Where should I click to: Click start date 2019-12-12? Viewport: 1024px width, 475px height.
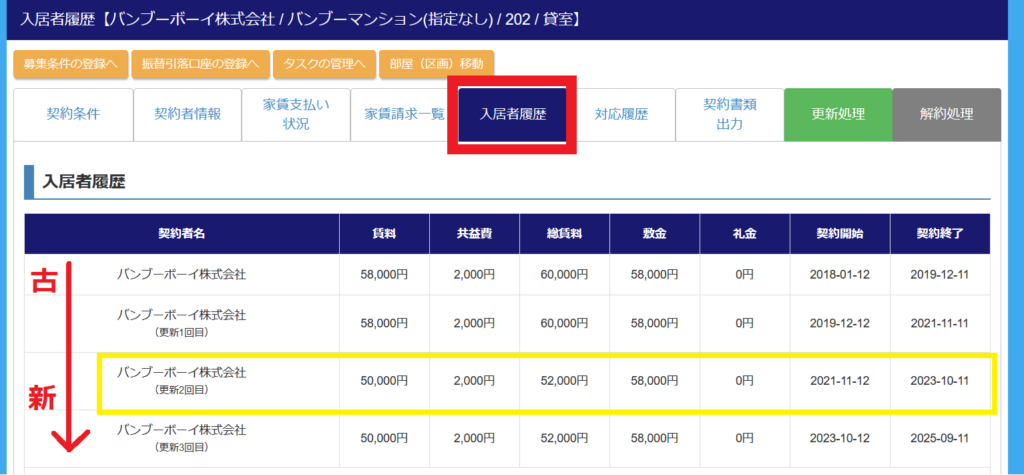click(839, 323)
